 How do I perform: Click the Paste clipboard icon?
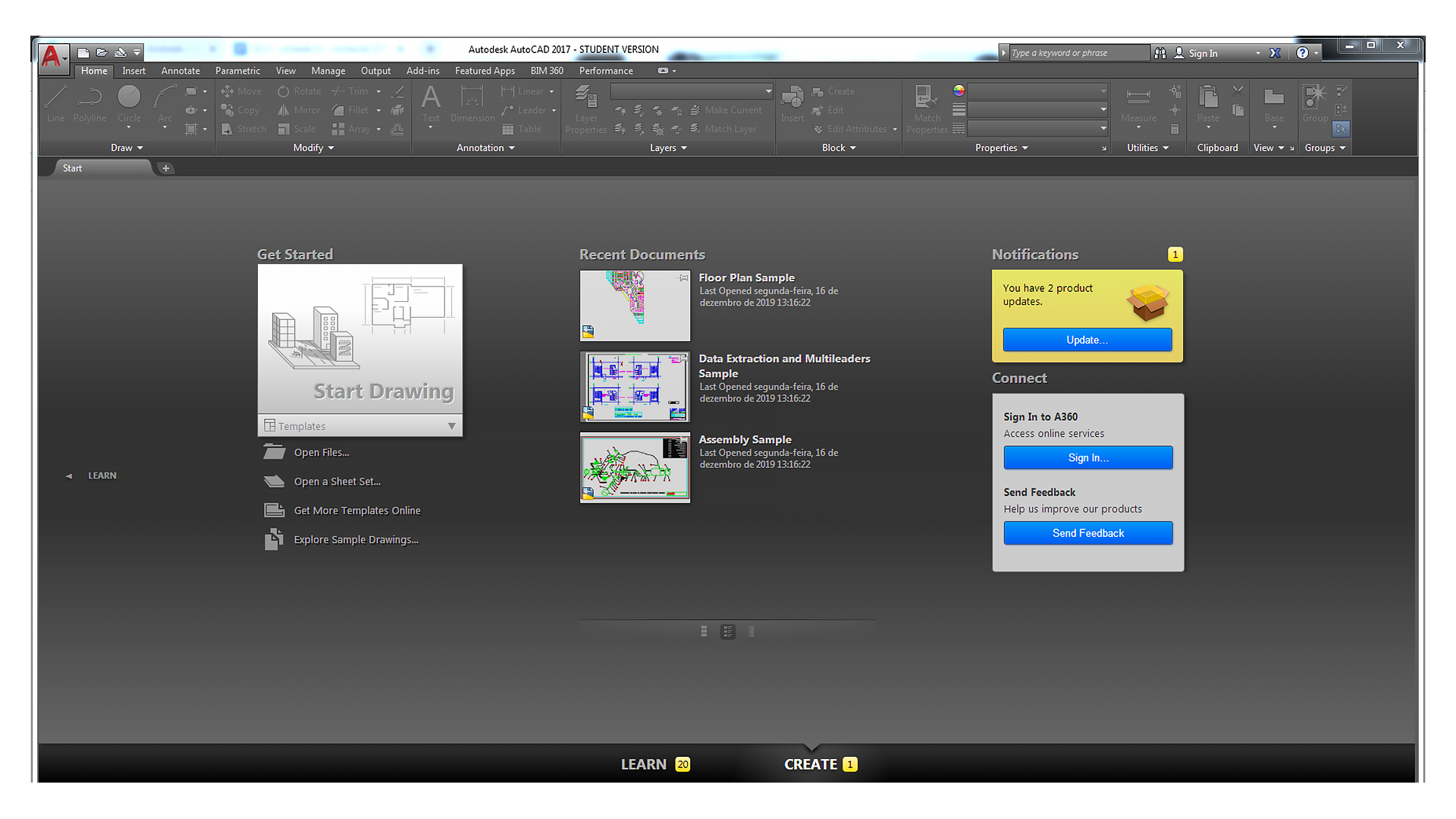[x=1208, y=104]
